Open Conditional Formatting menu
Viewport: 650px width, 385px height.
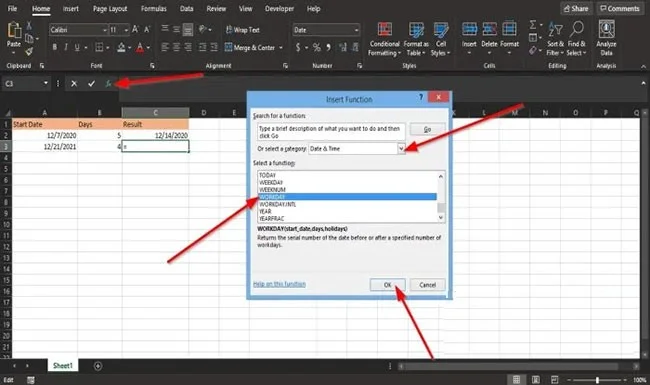pos(385,39)
